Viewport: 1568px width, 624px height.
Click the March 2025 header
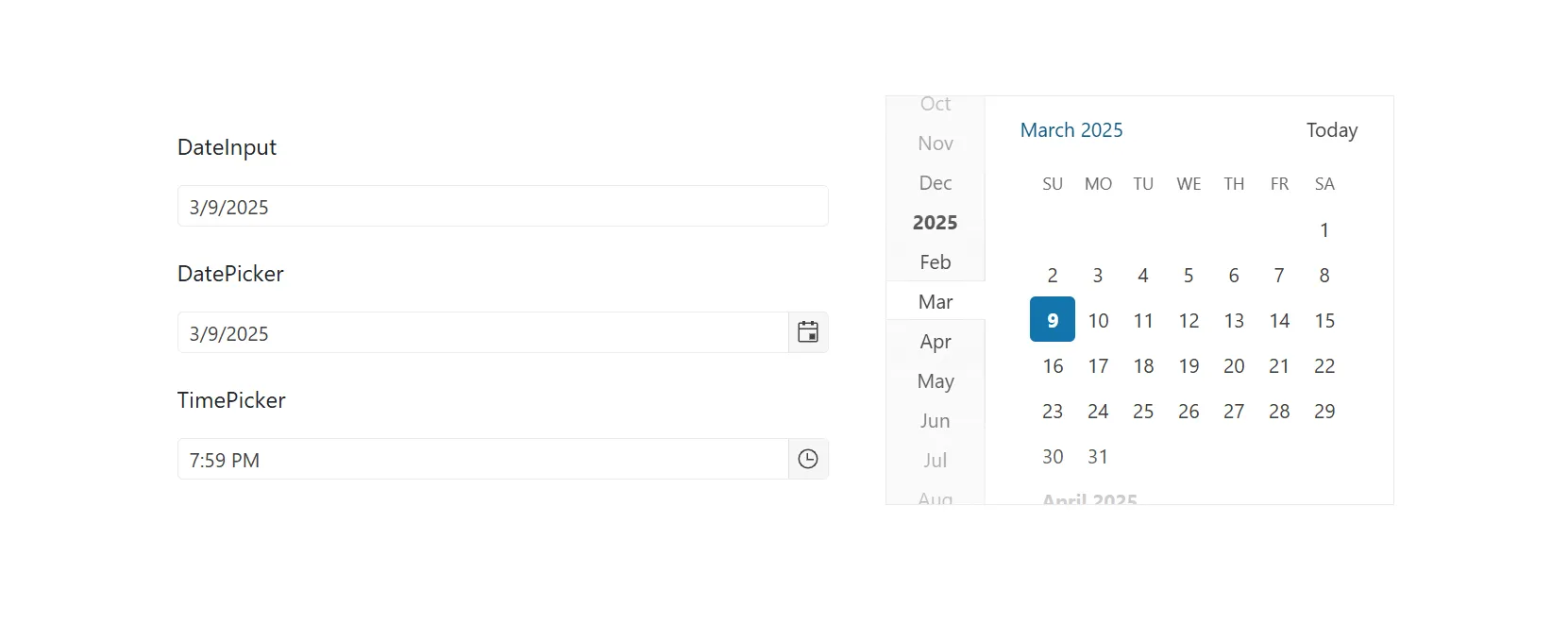(x=1071, y=130)
